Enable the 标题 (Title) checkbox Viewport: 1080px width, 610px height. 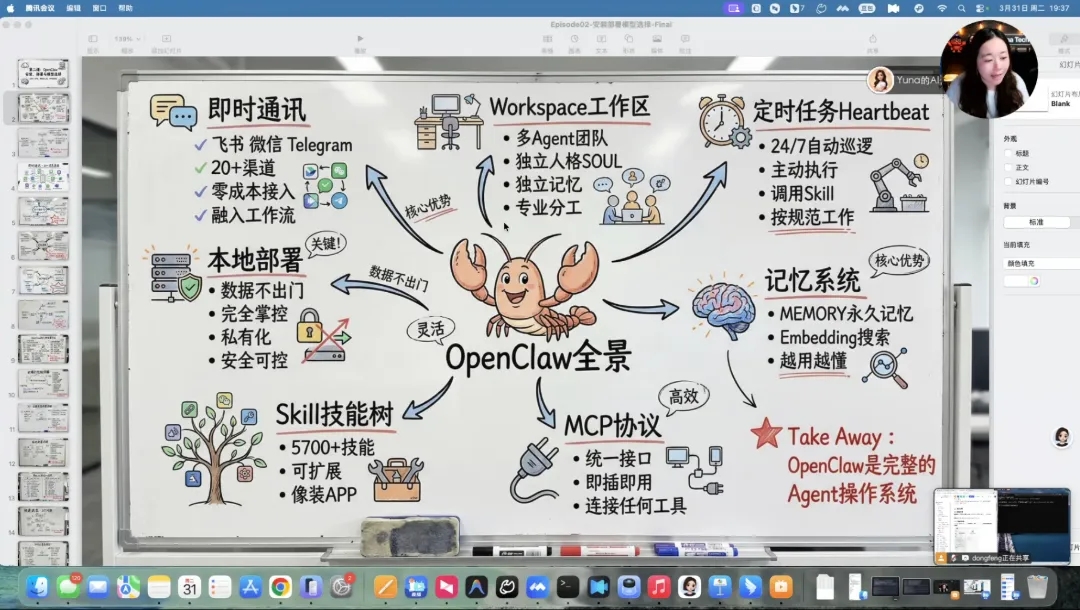[1008, 153]
